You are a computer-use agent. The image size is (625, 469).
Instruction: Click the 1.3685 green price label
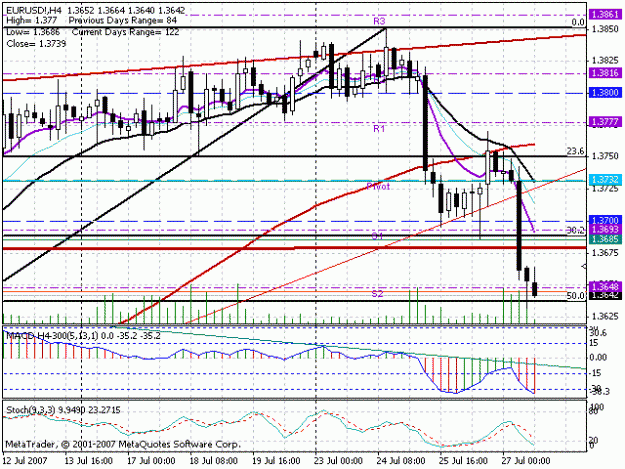(x=605, y=239)
